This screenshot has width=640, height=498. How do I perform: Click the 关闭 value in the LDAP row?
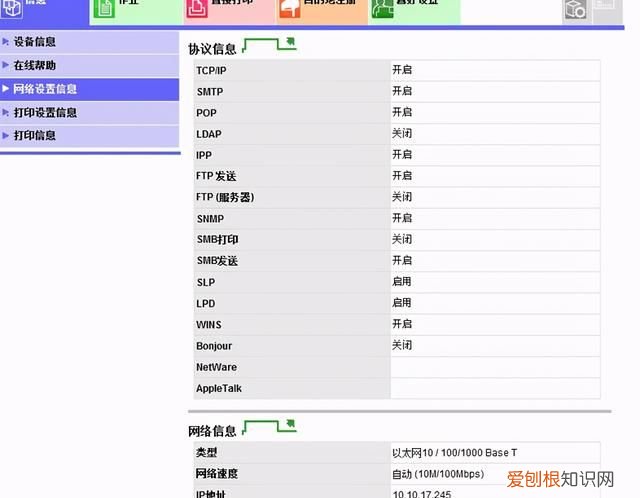(x=402, y=133)
